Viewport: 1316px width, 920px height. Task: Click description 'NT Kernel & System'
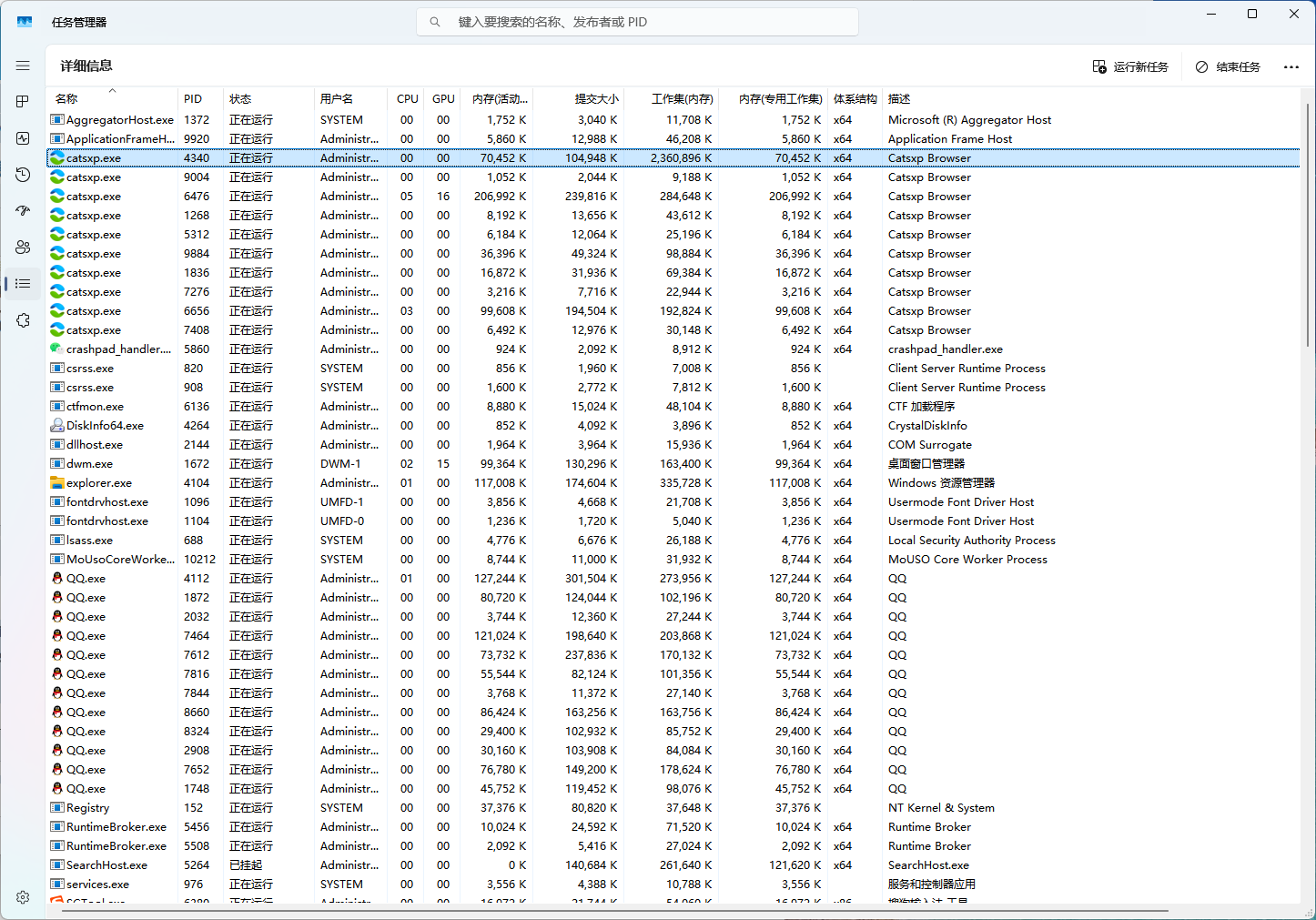(x=941, y=807)
